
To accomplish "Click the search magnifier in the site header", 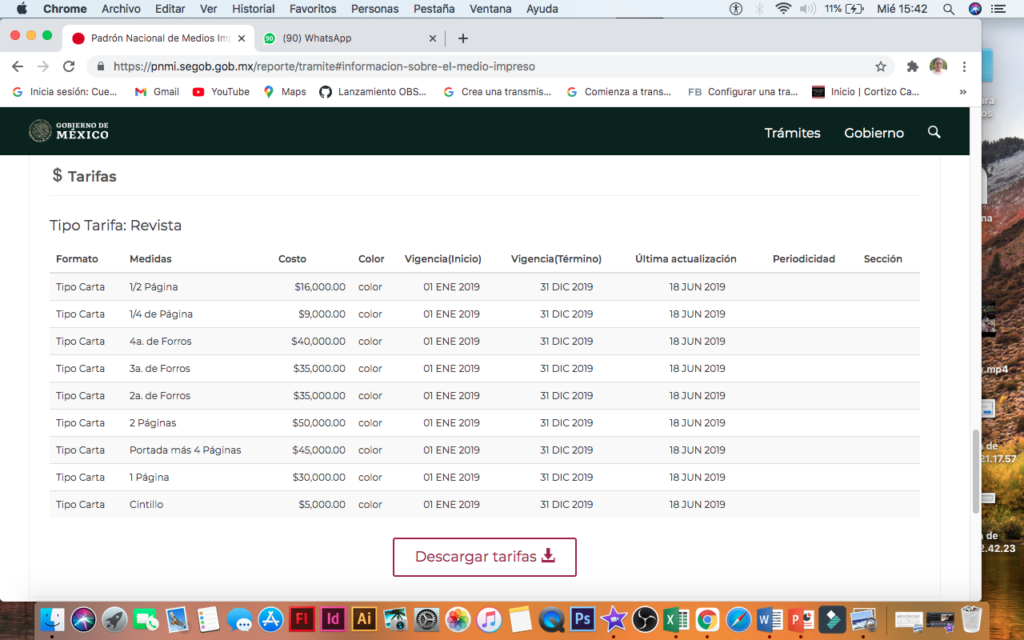I will 934,132.
